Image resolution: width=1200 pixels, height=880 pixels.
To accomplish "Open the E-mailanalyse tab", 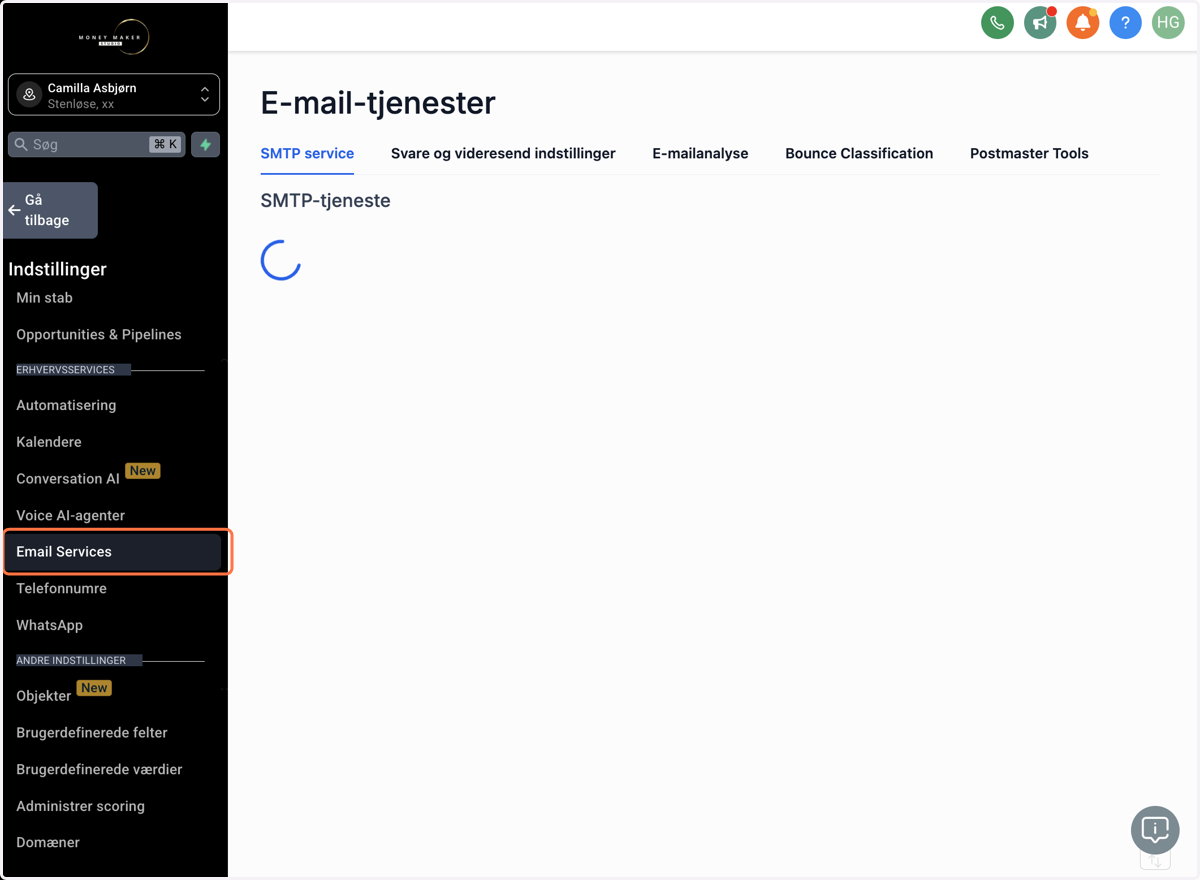I will tap(700, 153).
